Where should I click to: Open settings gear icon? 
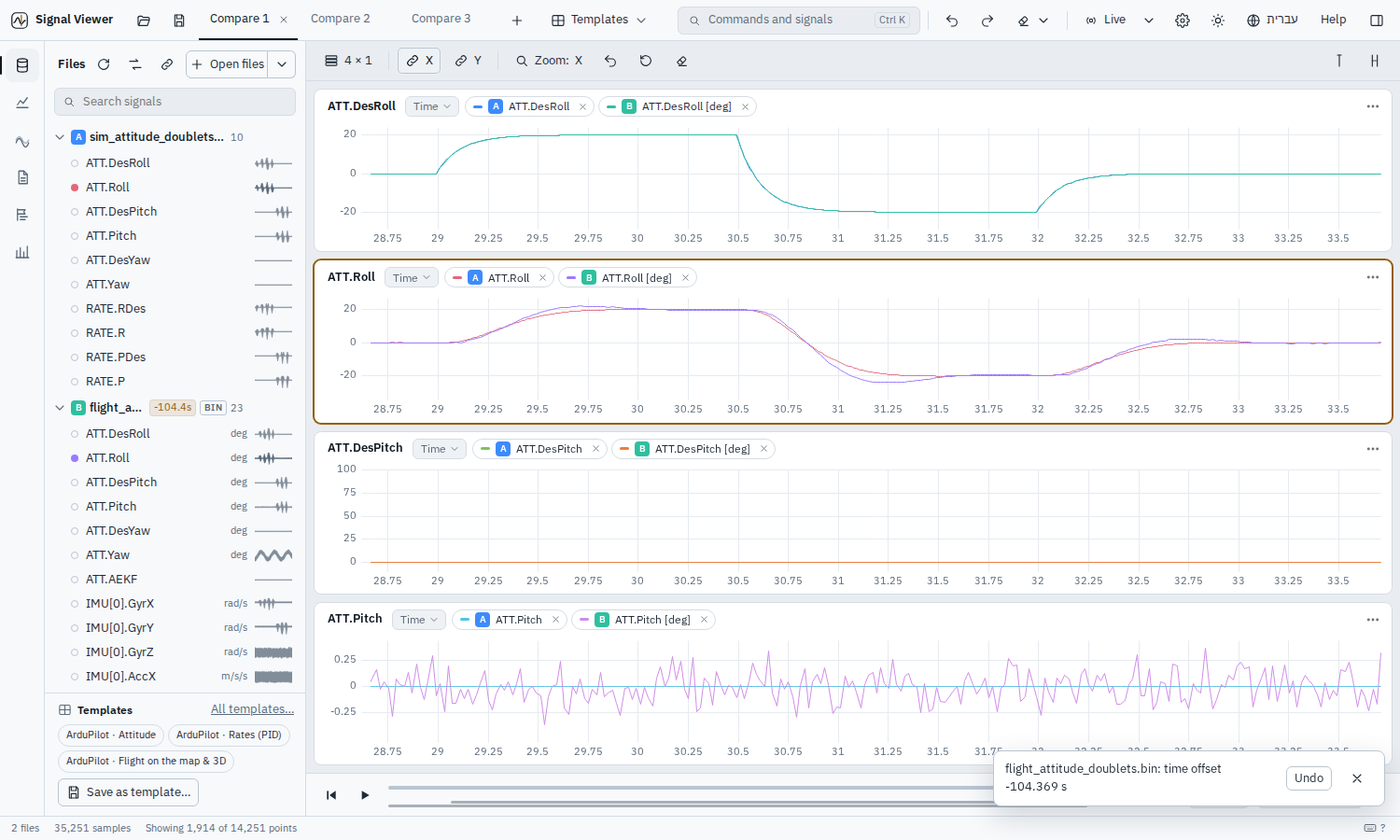pyautogui.click(x=1183, y=20)
